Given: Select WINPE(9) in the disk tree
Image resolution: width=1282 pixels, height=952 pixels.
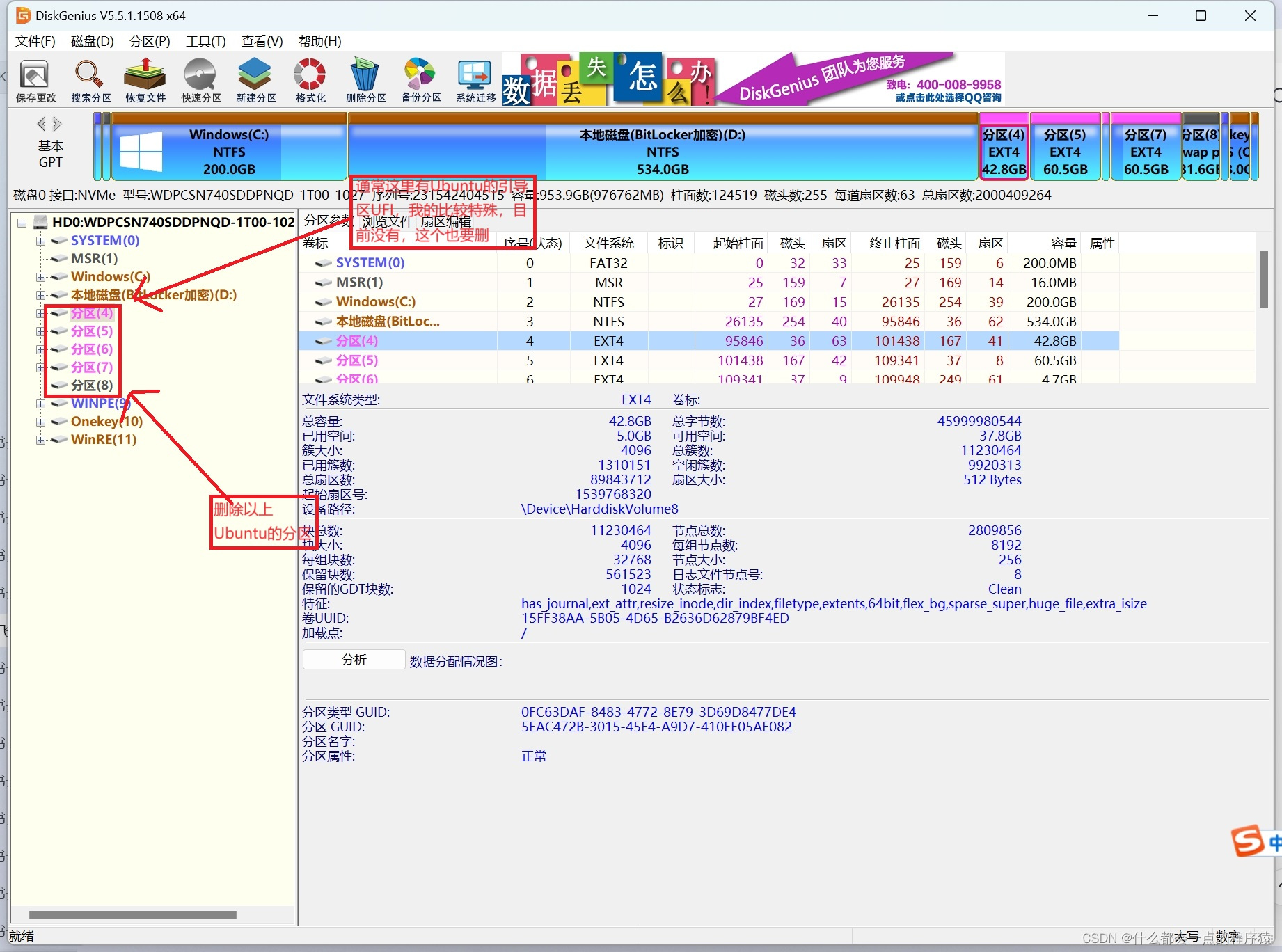Looking at the screenshot, I should pyautogui.click(x=100, y=404).
